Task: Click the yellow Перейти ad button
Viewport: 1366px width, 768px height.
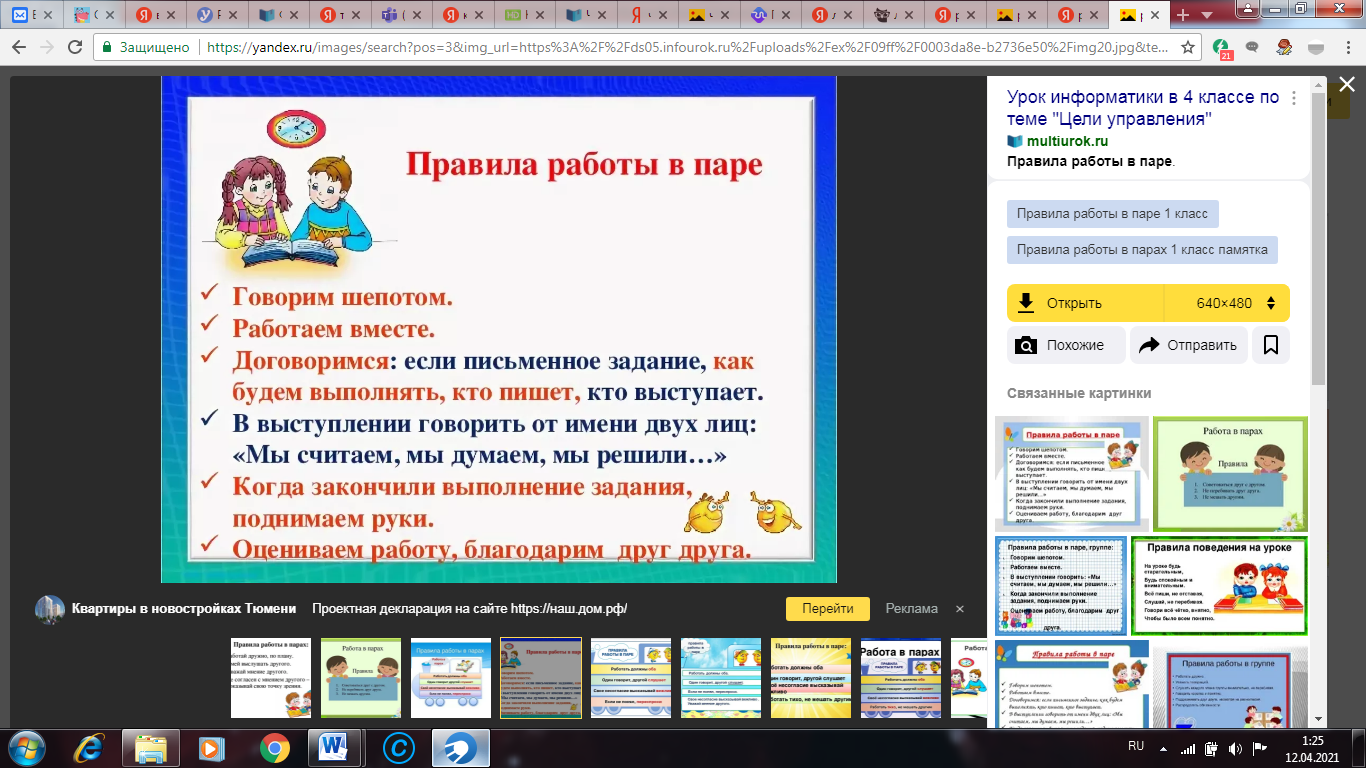Action: [x=826, y=608]
